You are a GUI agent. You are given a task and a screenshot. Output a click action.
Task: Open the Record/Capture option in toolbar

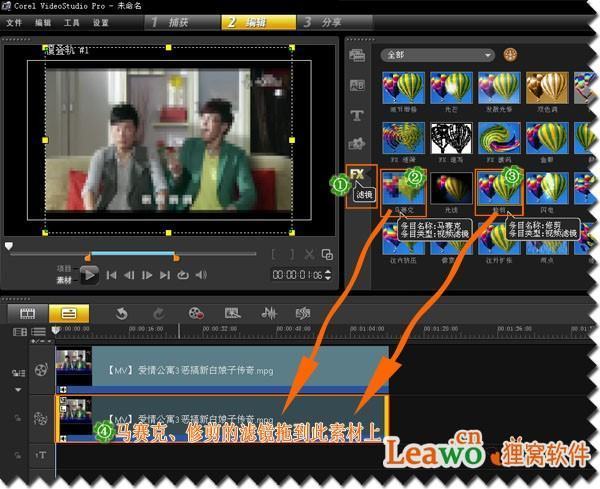tap(196, 313)
